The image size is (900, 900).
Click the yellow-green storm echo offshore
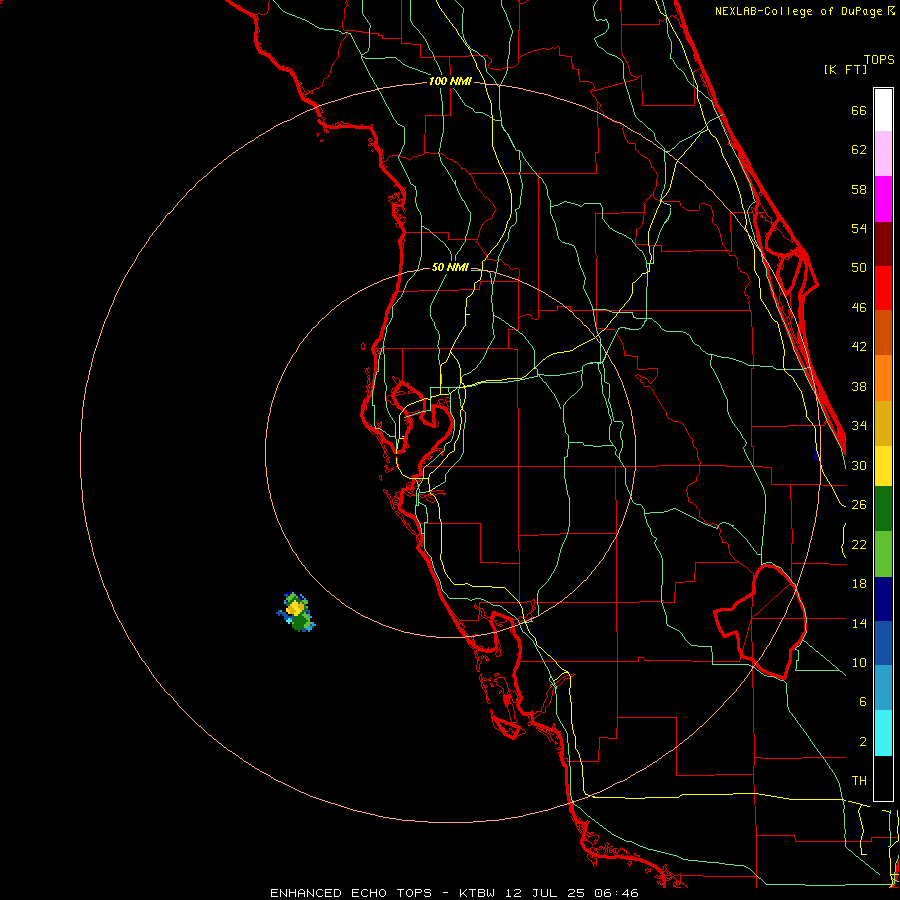click(296, 612)
